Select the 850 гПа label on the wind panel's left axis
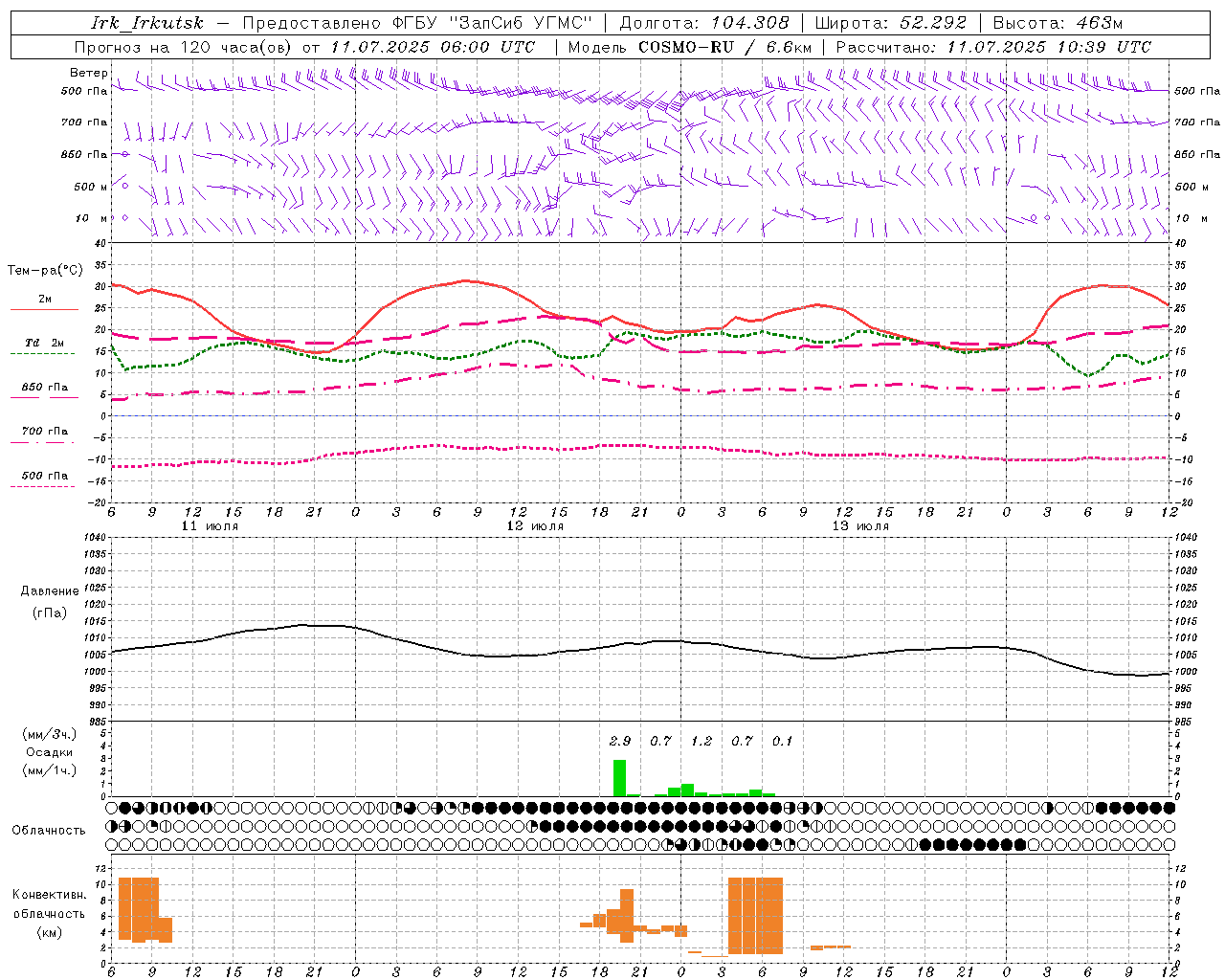1225x980 pixels. click(x=84, y=154)
